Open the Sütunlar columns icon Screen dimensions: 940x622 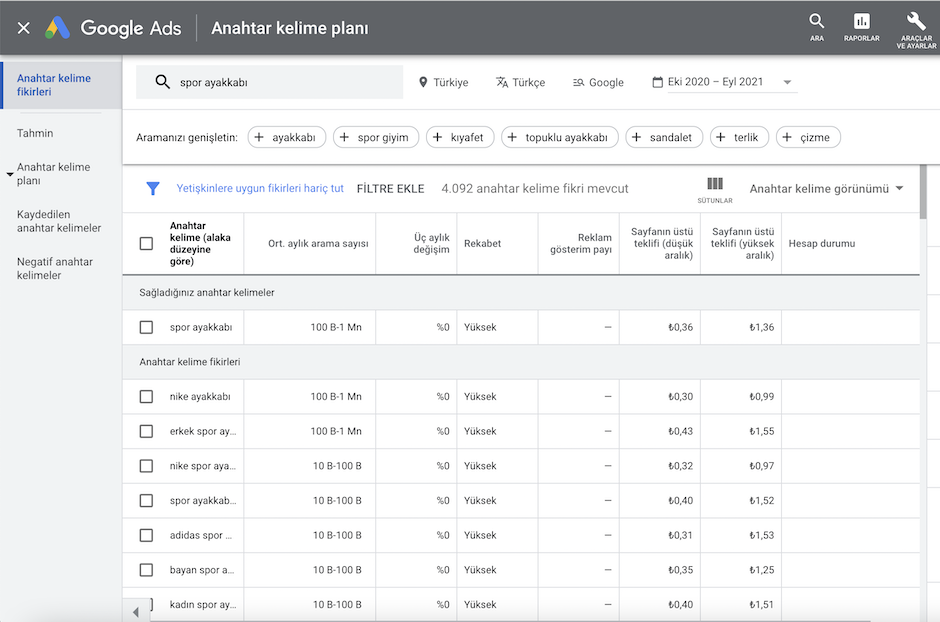tap(714, 185)
